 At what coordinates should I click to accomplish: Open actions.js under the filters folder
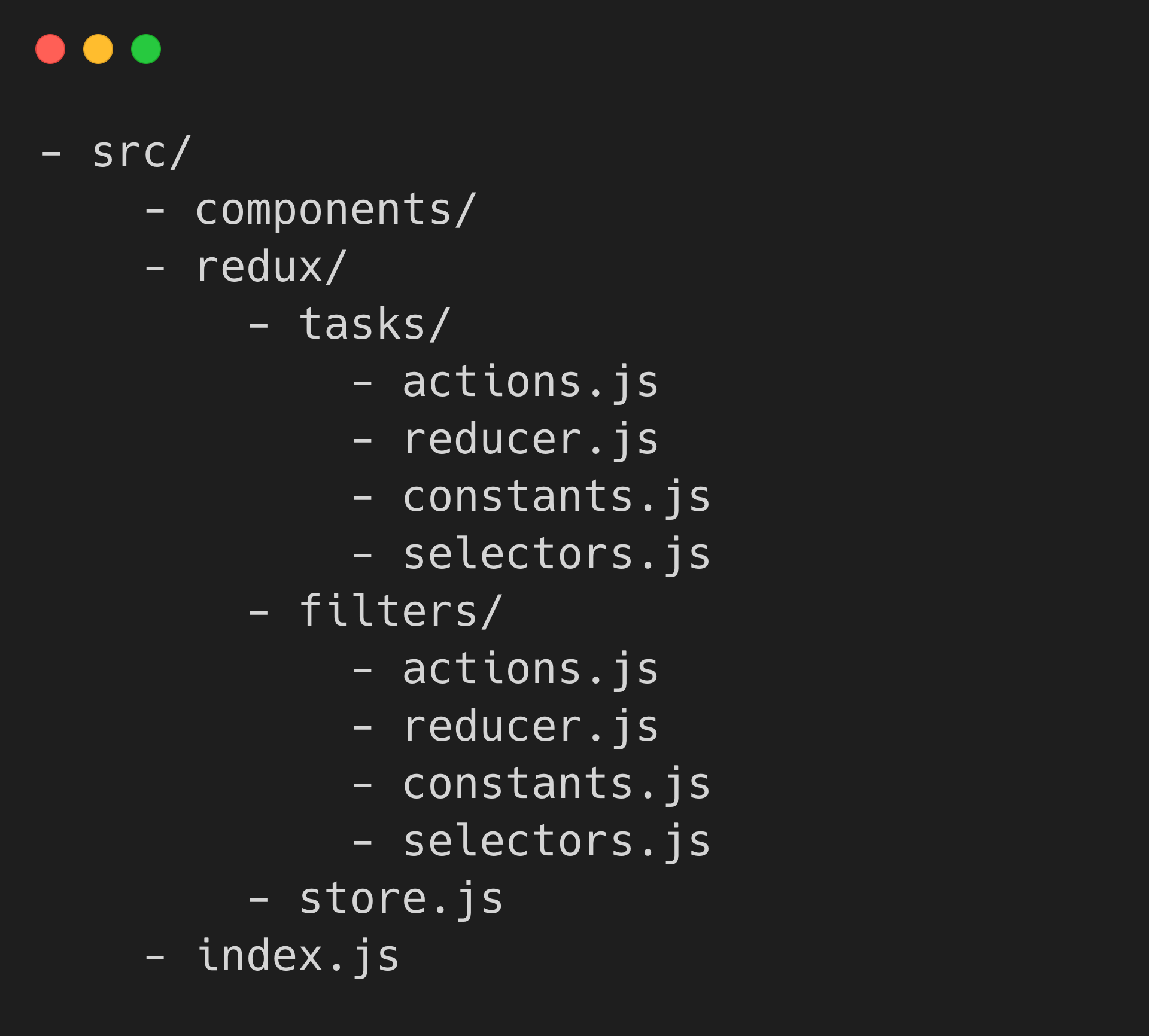pos(530,669)
